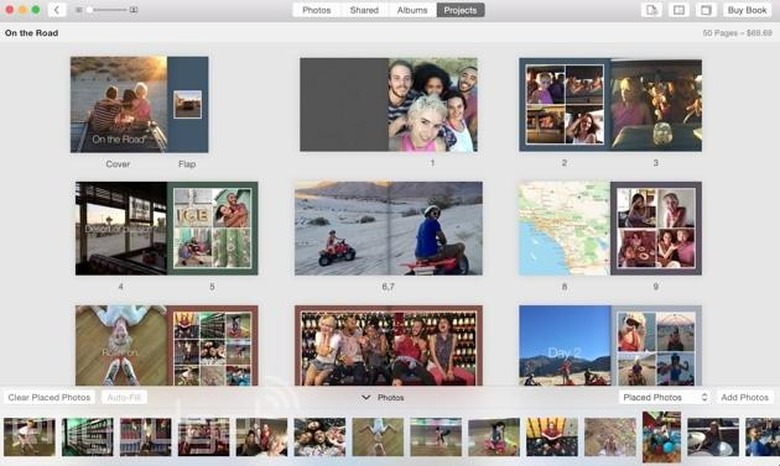Select the Projects tab

click(x=460, y=10)
